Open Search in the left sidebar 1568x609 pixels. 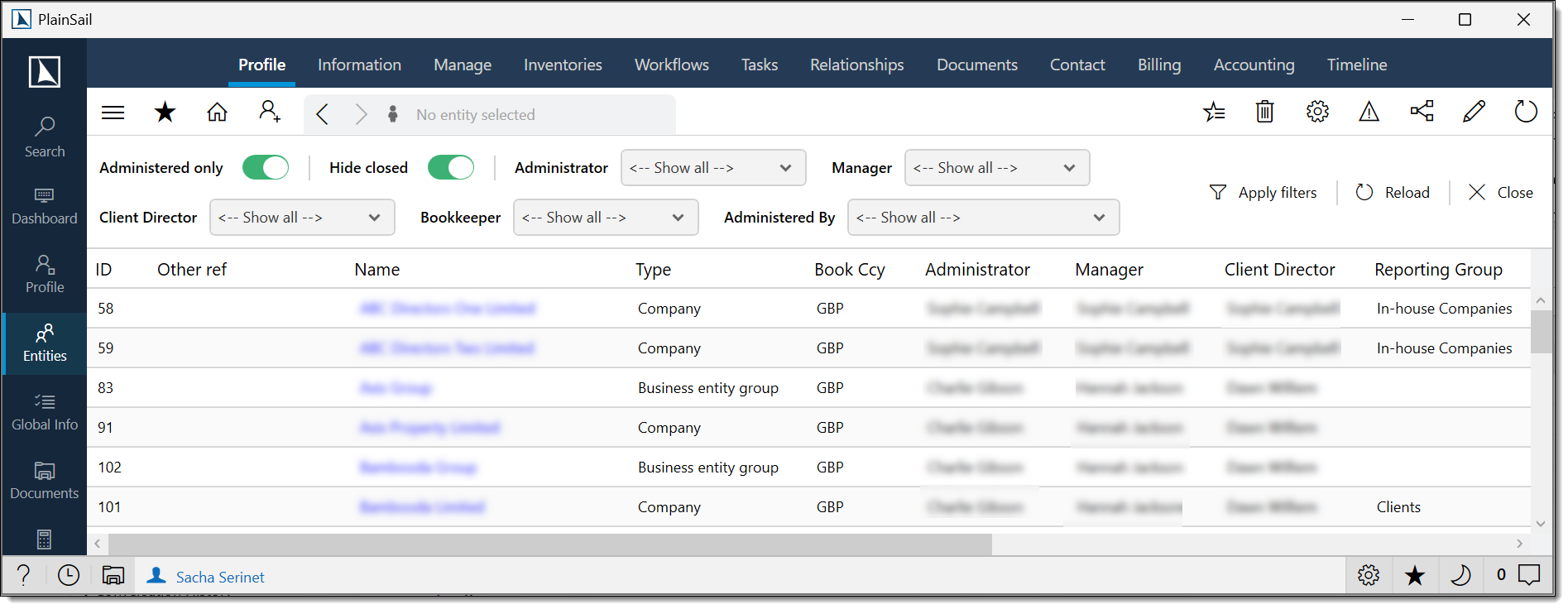pos(45,137)
